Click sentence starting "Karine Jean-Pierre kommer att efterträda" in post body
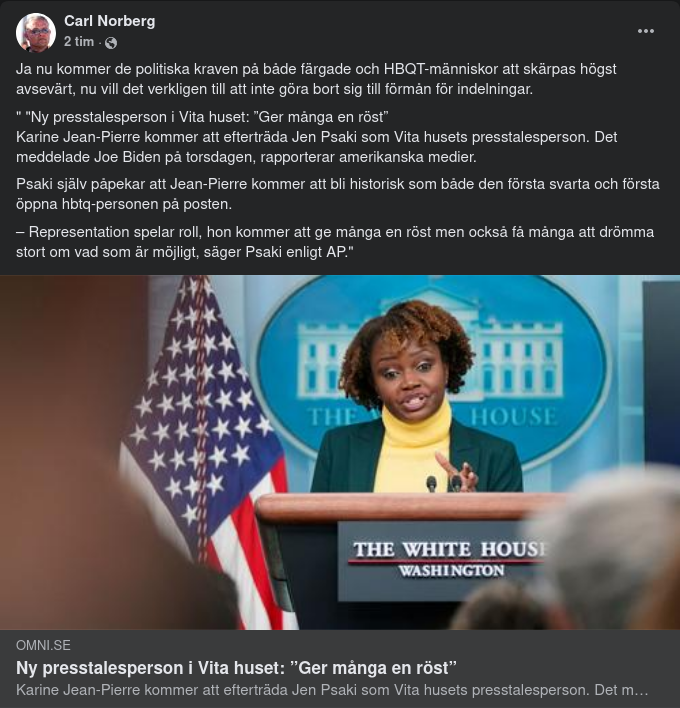680x708 pixels. click(316, 147)
